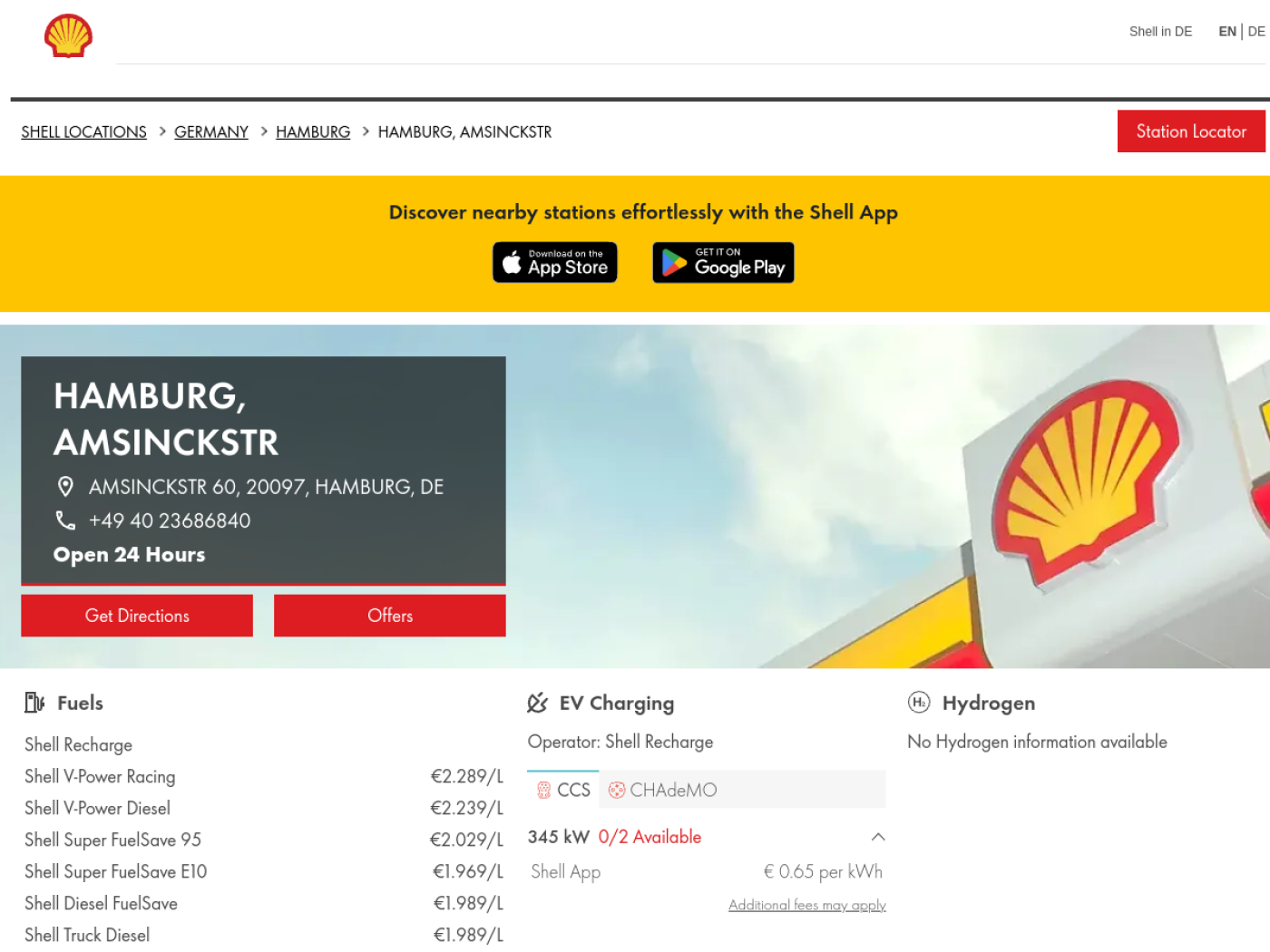Click Shell V-Power Diesel fuel row
Screen dimensions: 1270x952
pyautogui.click(x=264, y=809)
